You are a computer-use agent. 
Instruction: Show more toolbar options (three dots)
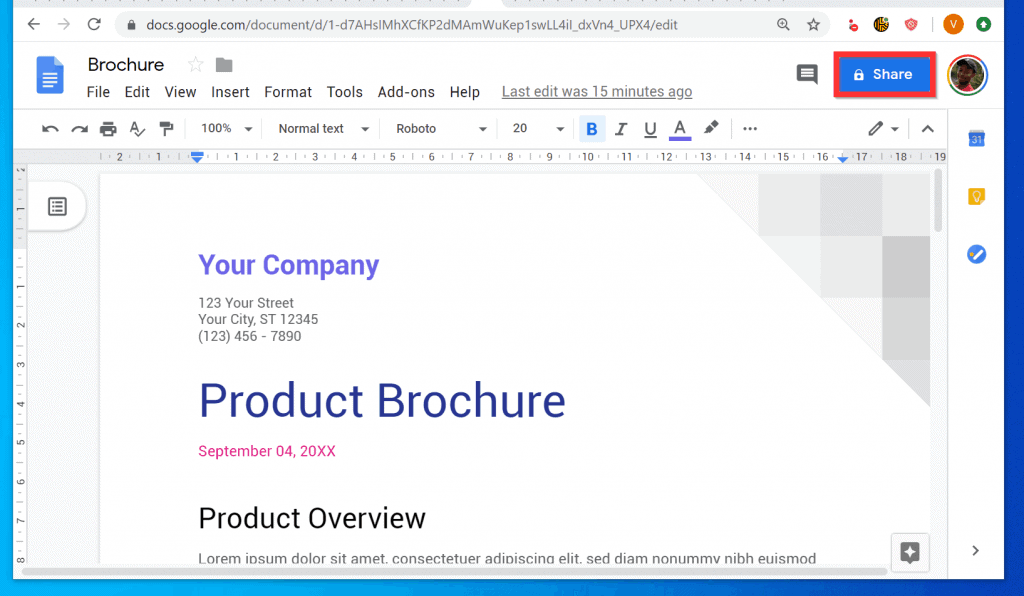pyautogui.click(x=750, y=129)
